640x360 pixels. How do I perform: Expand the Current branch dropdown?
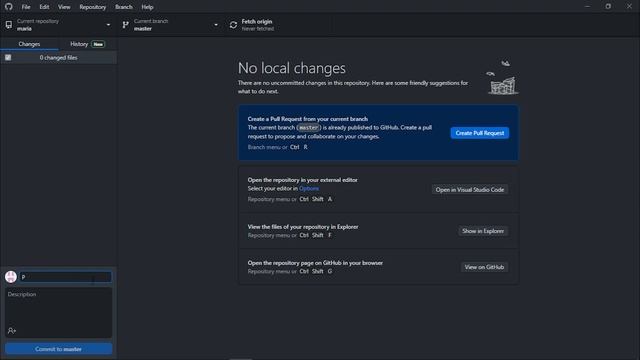click(170, 25)
